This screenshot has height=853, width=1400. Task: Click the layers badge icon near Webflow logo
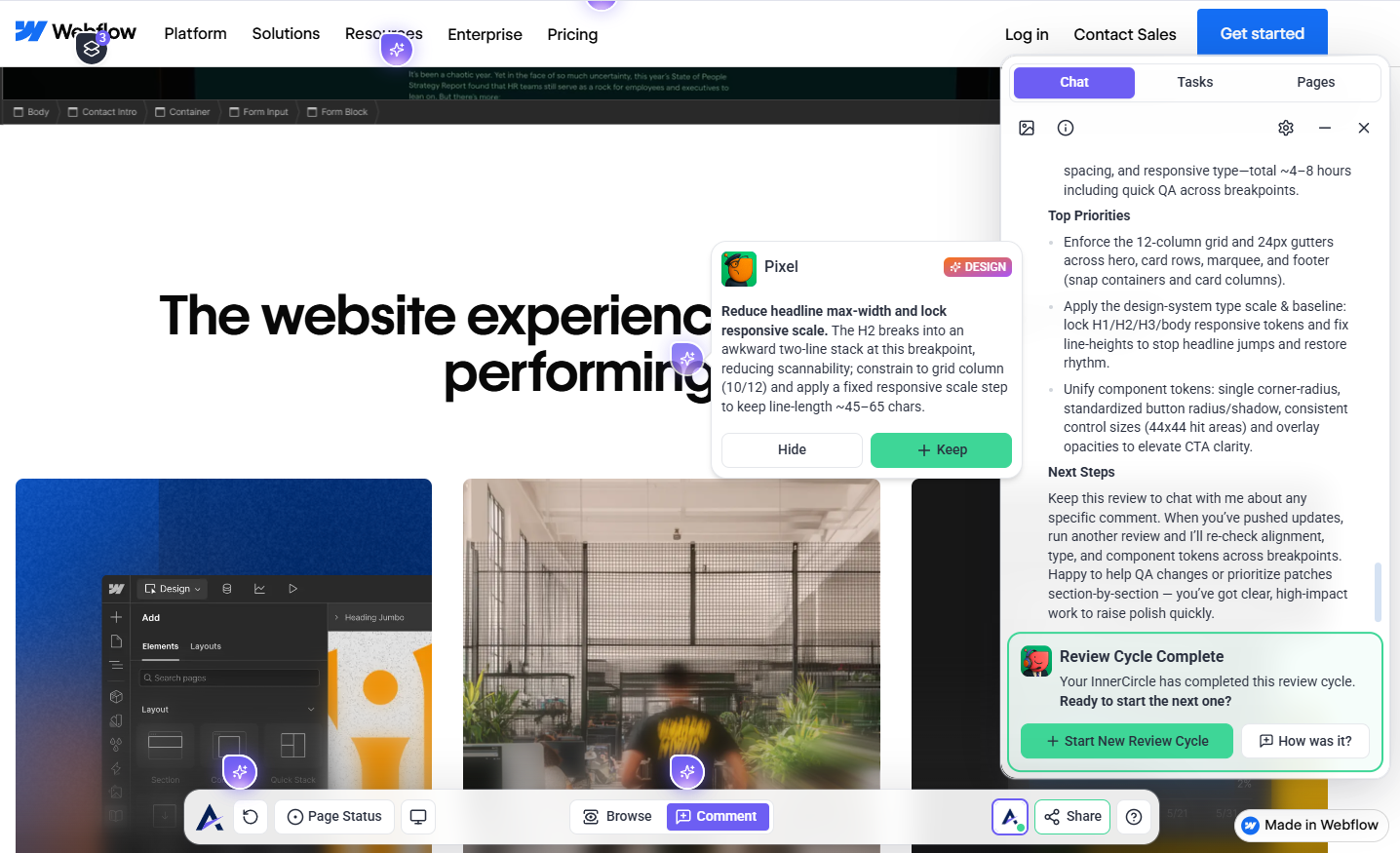click(92, 48)
